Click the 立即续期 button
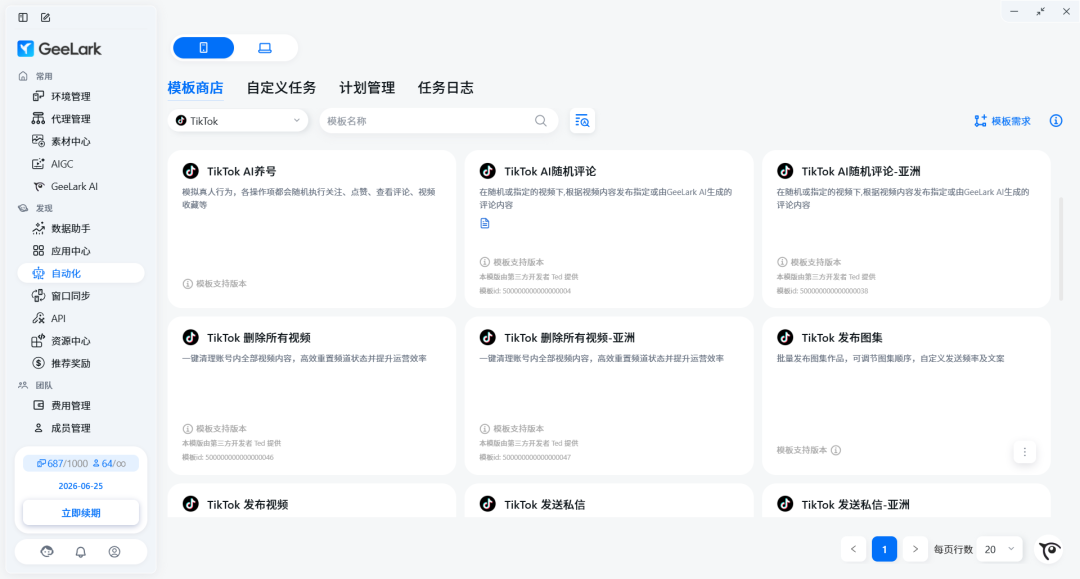The height and width of the screenshot is (579, 1080). tap(81, 513)
